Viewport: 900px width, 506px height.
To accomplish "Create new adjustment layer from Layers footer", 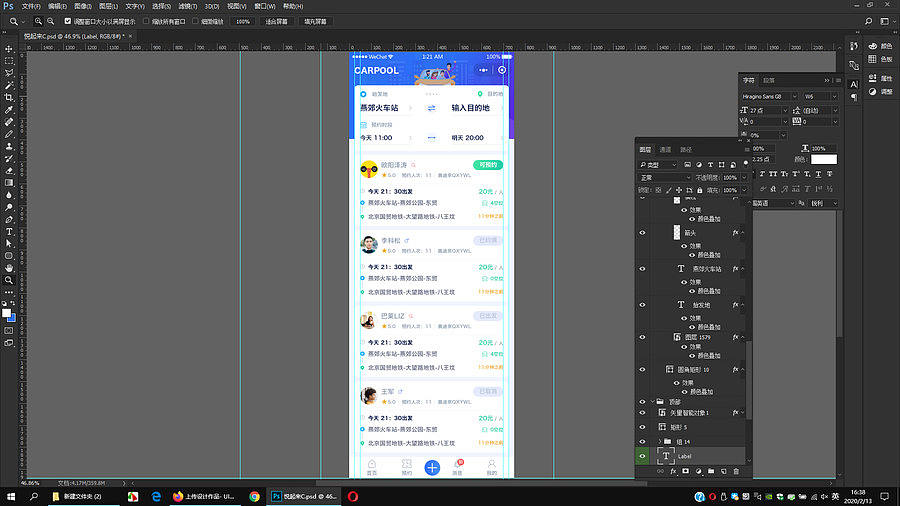I will [x=699, y=472].
